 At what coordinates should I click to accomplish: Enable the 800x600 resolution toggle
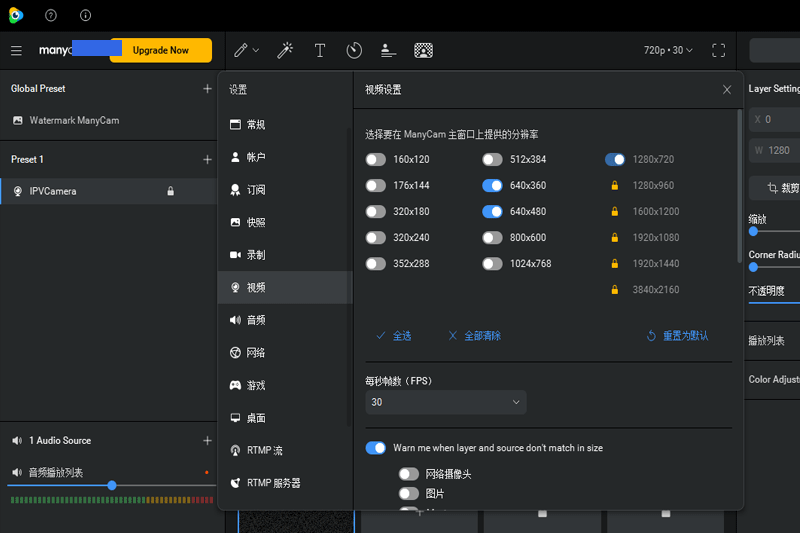pyautogui.click(x=492, y=238)
